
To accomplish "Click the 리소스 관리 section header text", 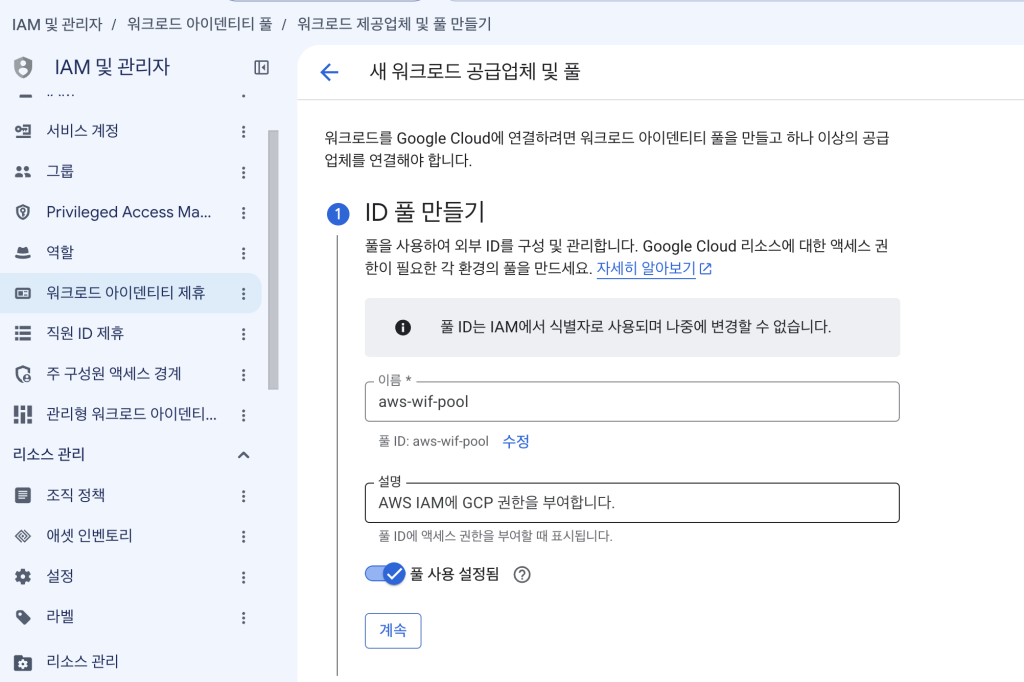I will pos(49,455).
